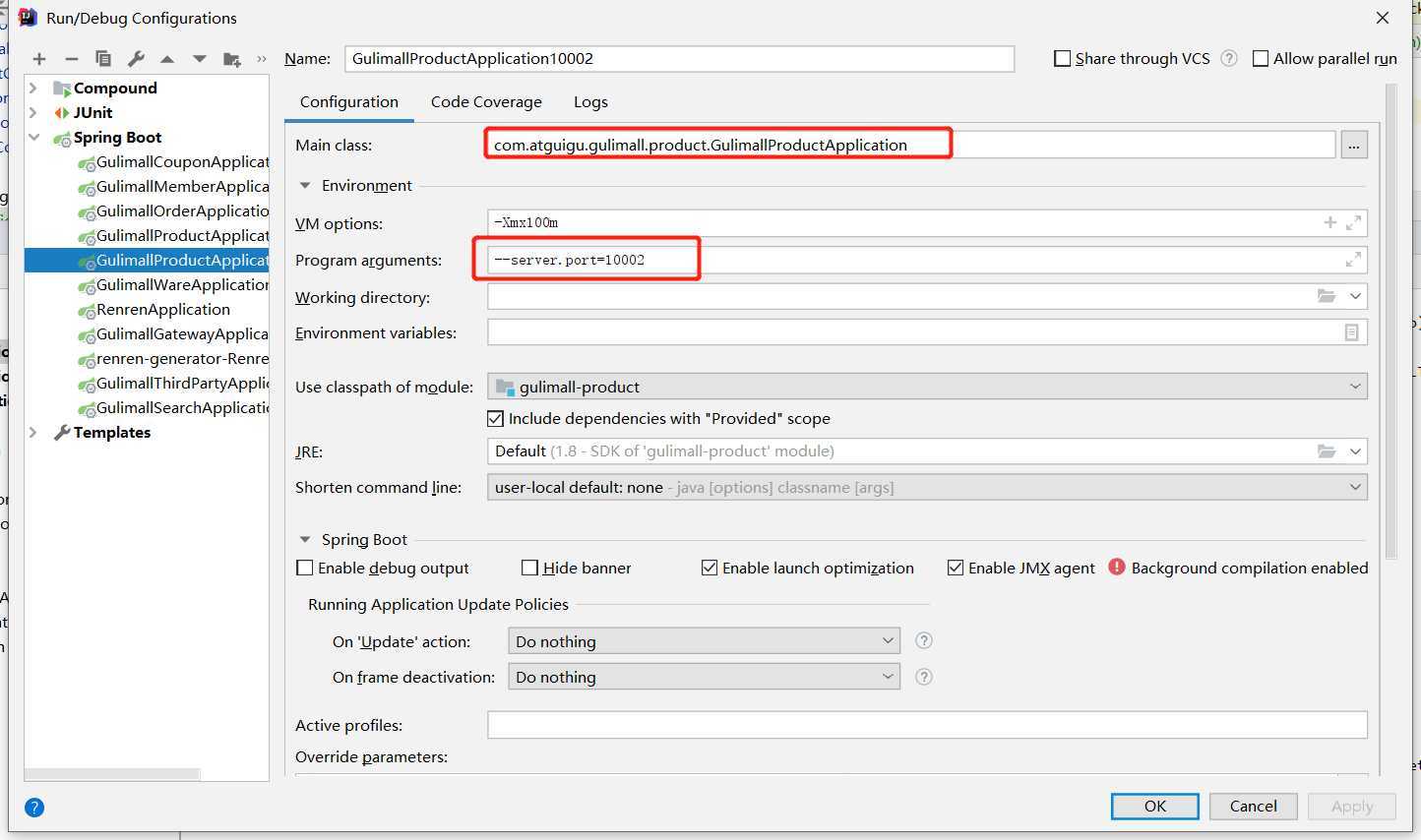Click the IntelliJ logo in the title bar
The width and height of the screenshot is (1421, 840).
coord(28,18)
